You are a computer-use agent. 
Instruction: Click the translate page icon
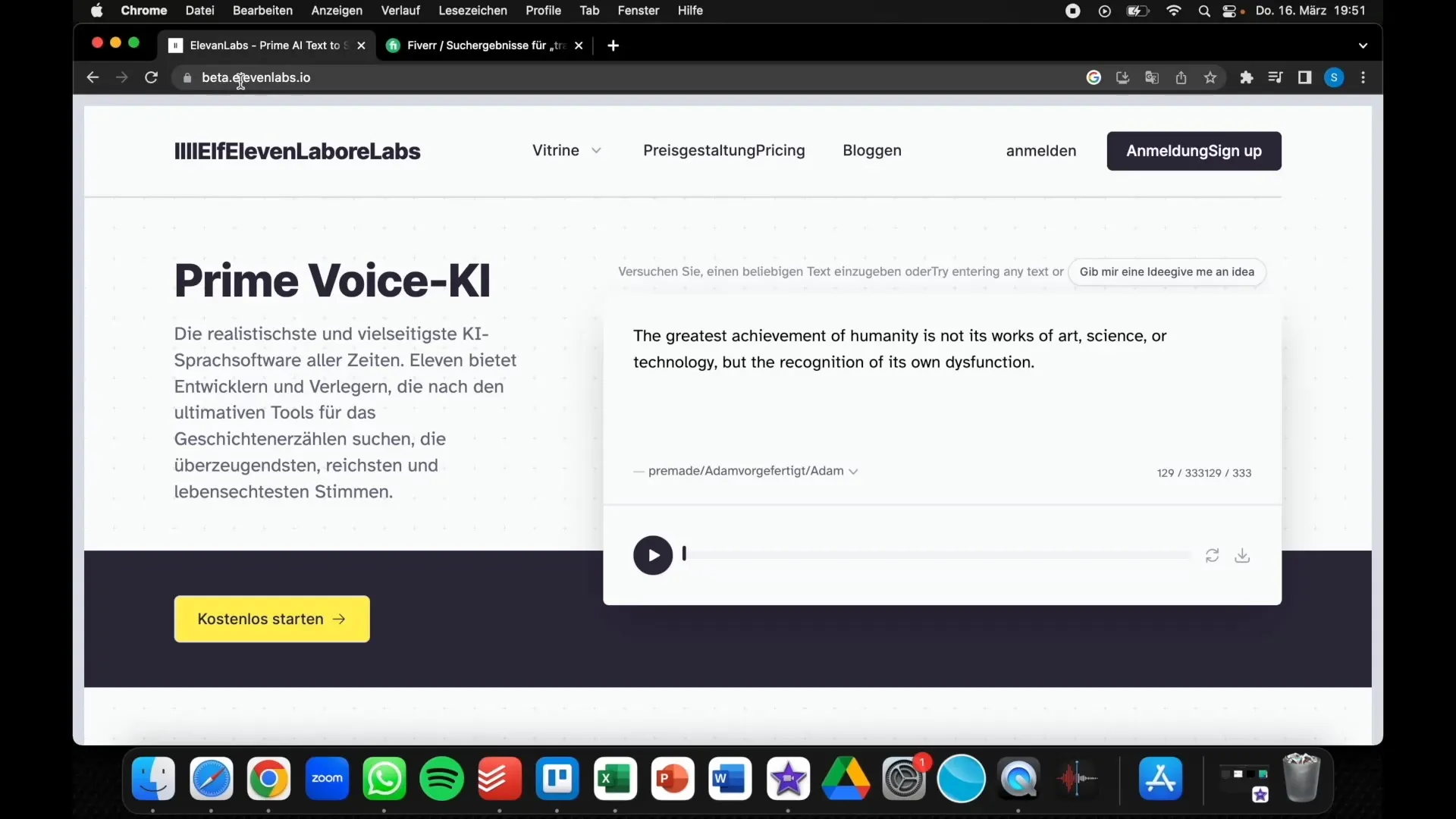tap(1152, 77)
